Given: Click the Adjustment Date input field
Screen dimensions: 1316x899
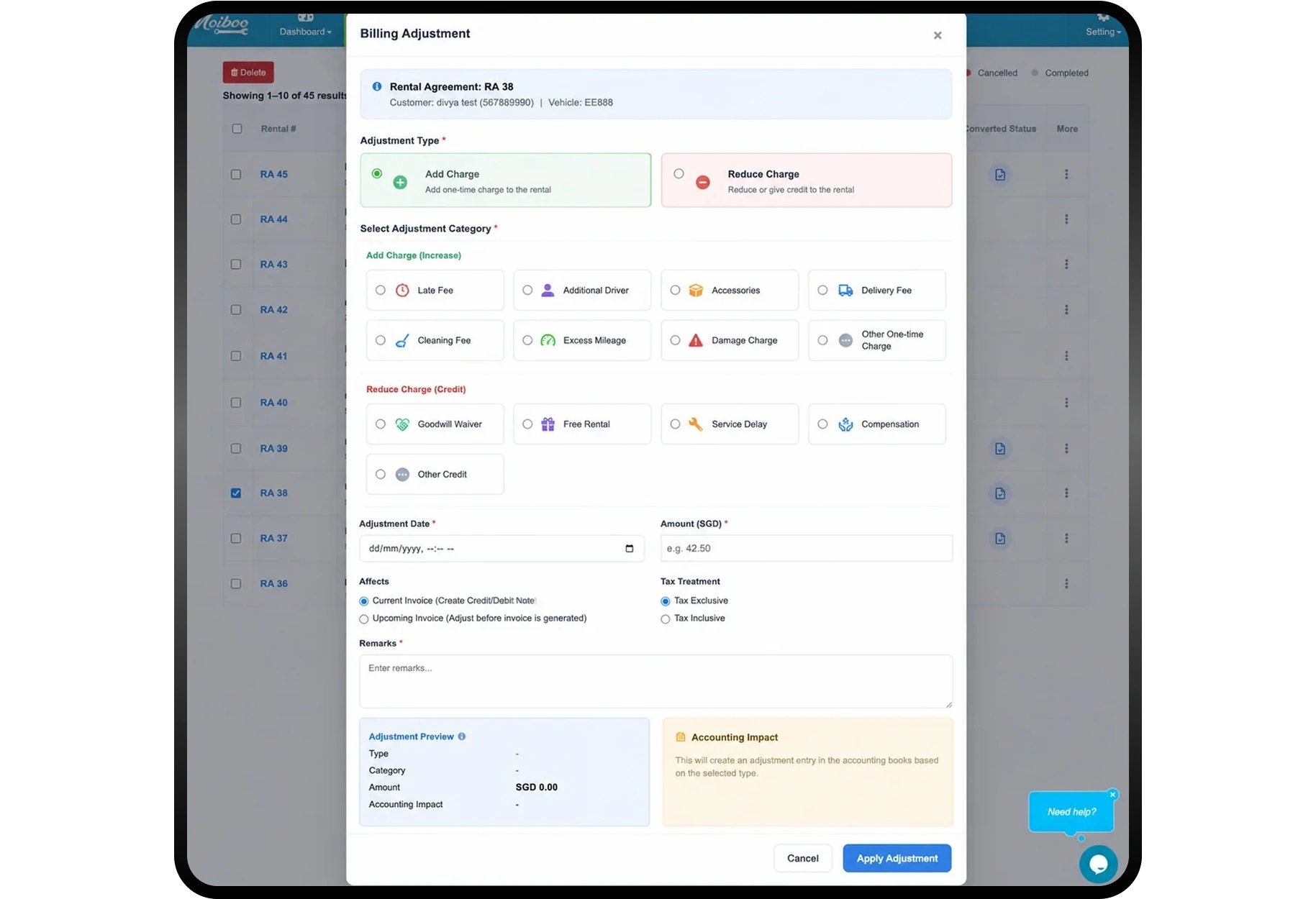Looking at the screenshot, I should pyautogui.click(x=502, y=549).
